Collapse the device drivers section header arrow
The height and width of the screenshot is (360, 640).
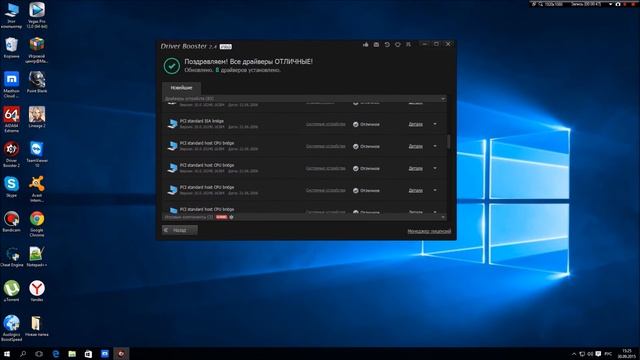[443, 99]
